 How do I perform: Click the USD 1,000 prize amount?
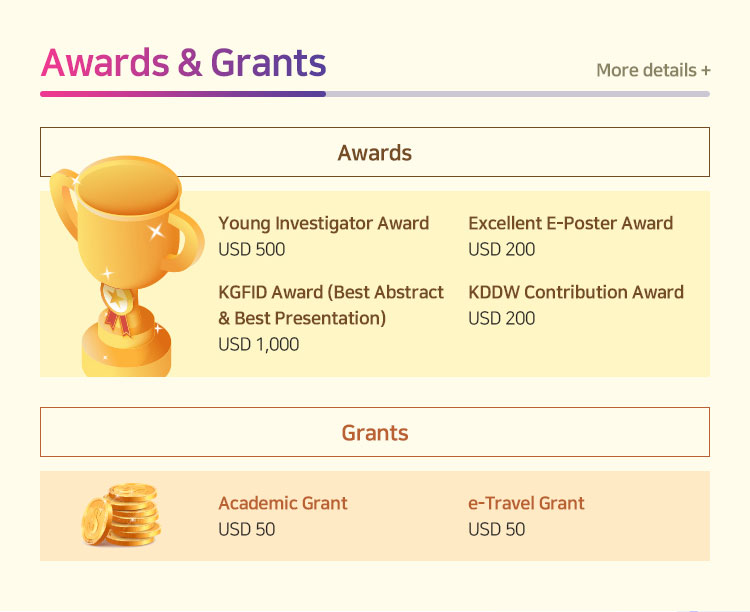pyautogui.click(x=258, y=344)
